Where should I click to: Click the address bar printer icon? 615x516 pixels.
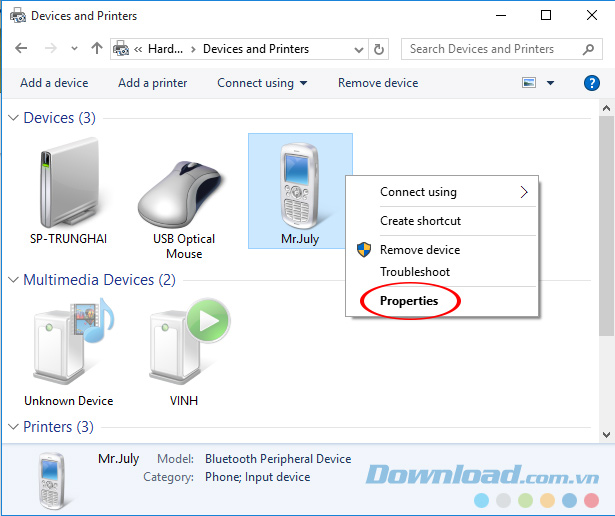pyautogui.click(x=121, y=49)
